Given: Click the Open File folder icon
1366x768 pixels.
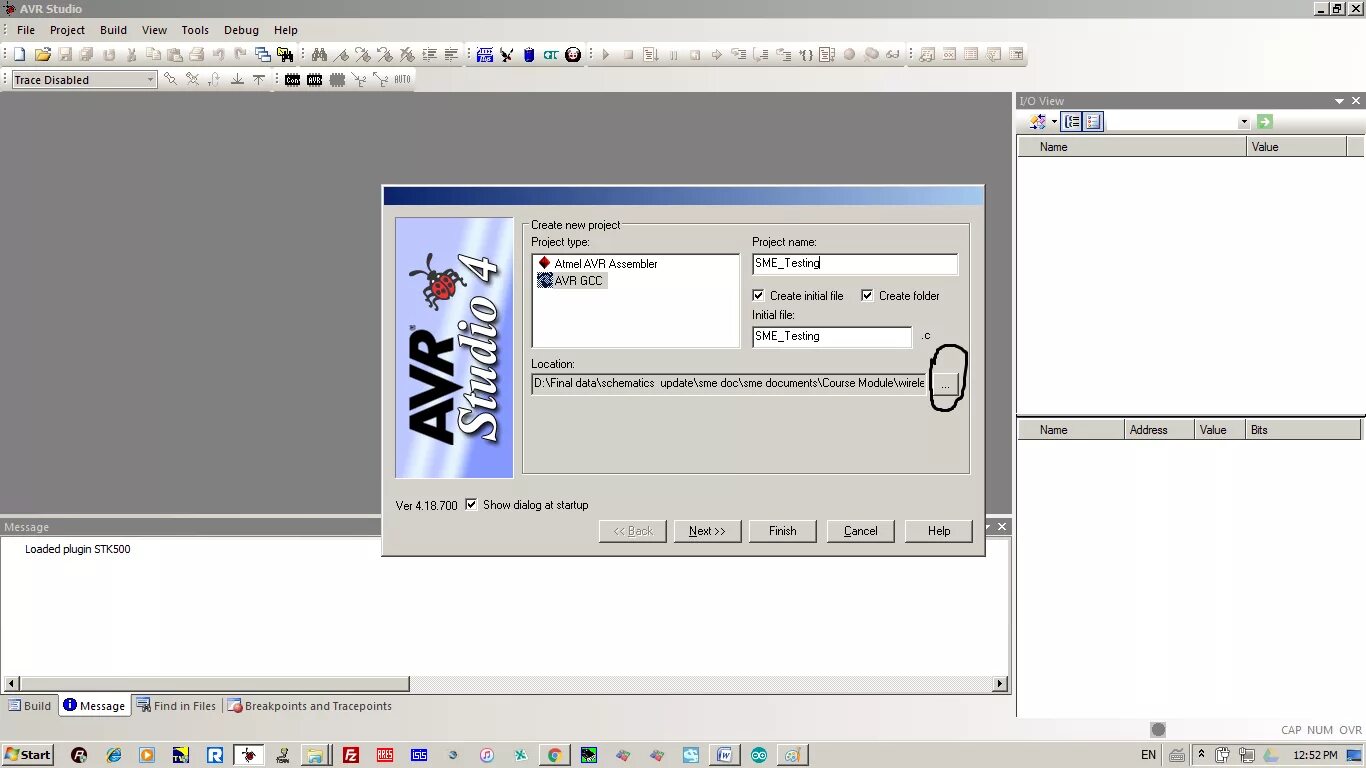Looking at the screenshot, I should pos(42,55).
